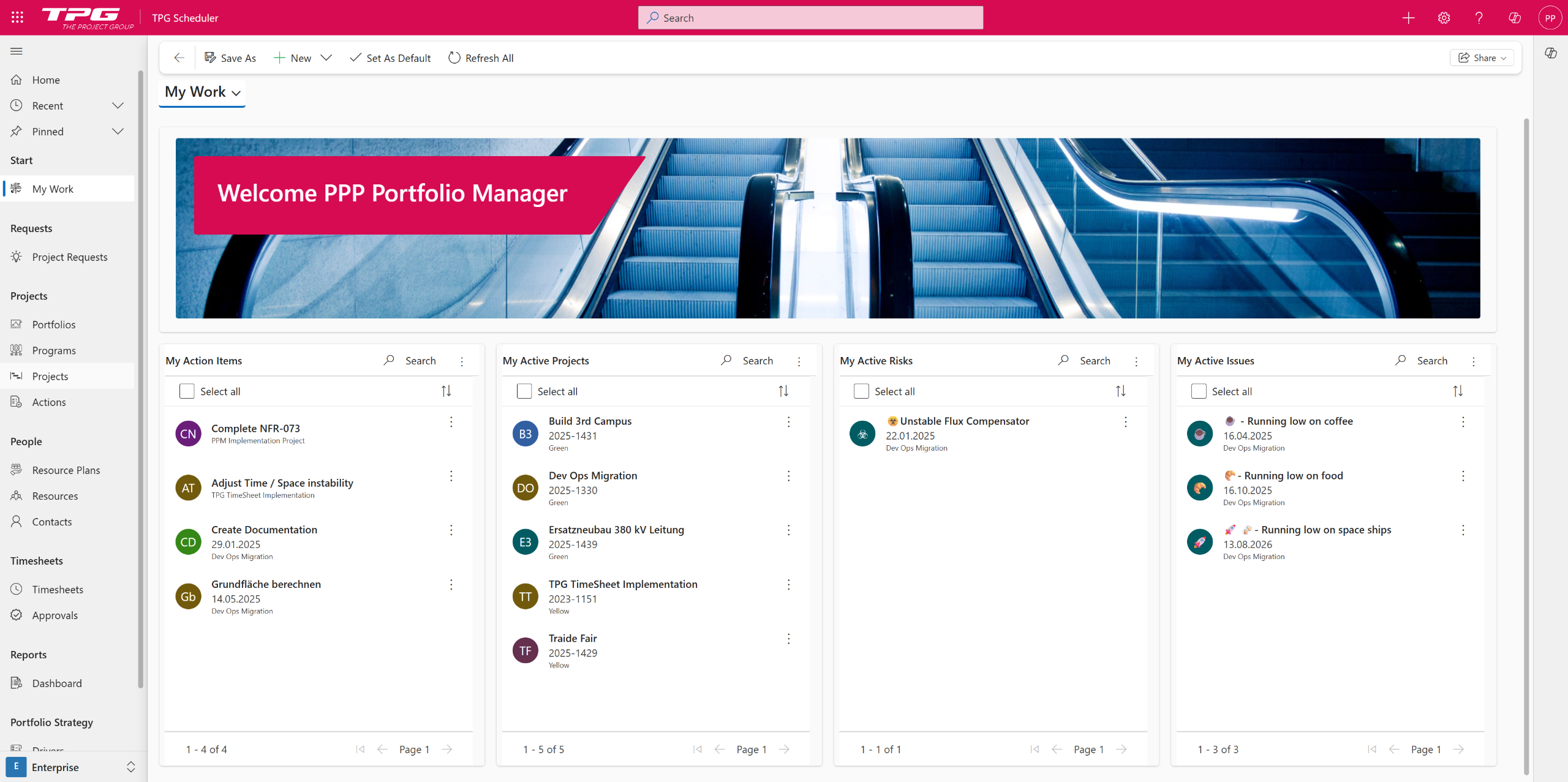Click the settings gear icon
This screenshot has height=782, width=1568.
(x=1444, y=18)
